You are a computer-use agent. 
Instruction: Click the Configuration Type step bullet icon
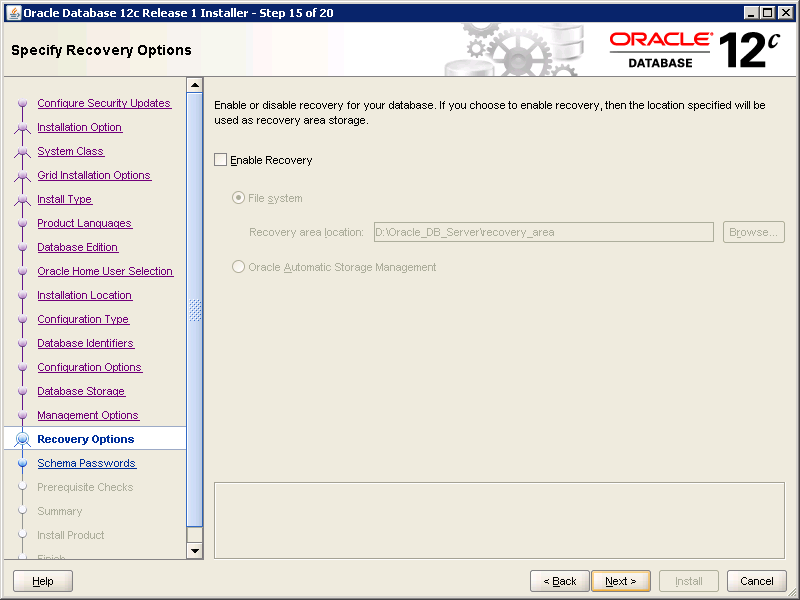22,319
